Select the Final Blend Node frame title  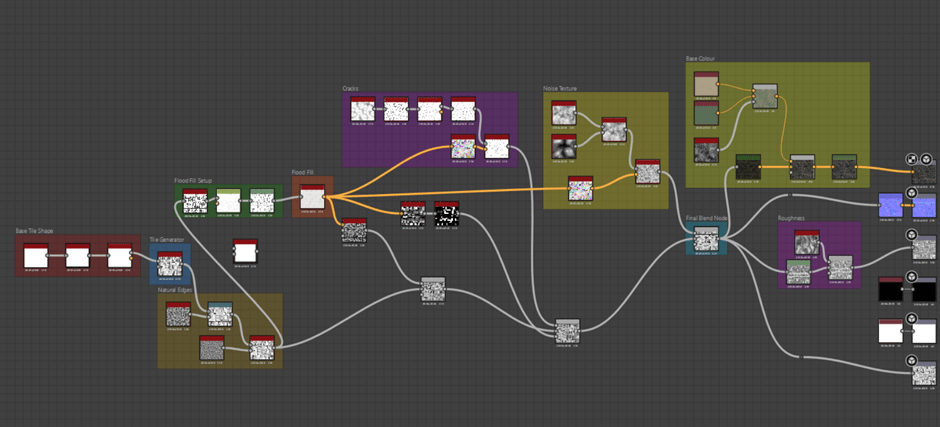(x=706, y=218)
